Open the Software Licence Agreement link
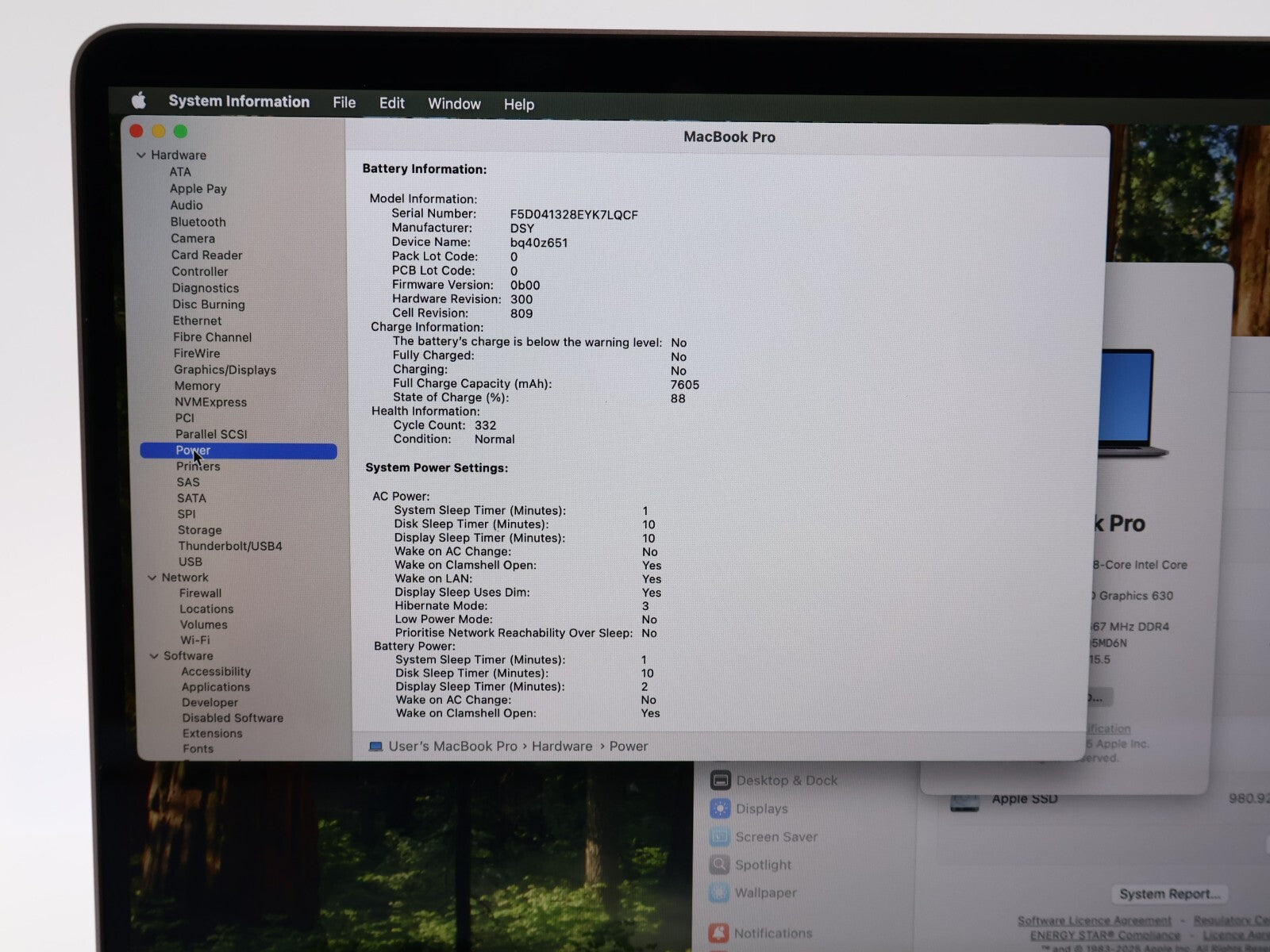Screen dimensions: 1270x952 point(1095,921)
